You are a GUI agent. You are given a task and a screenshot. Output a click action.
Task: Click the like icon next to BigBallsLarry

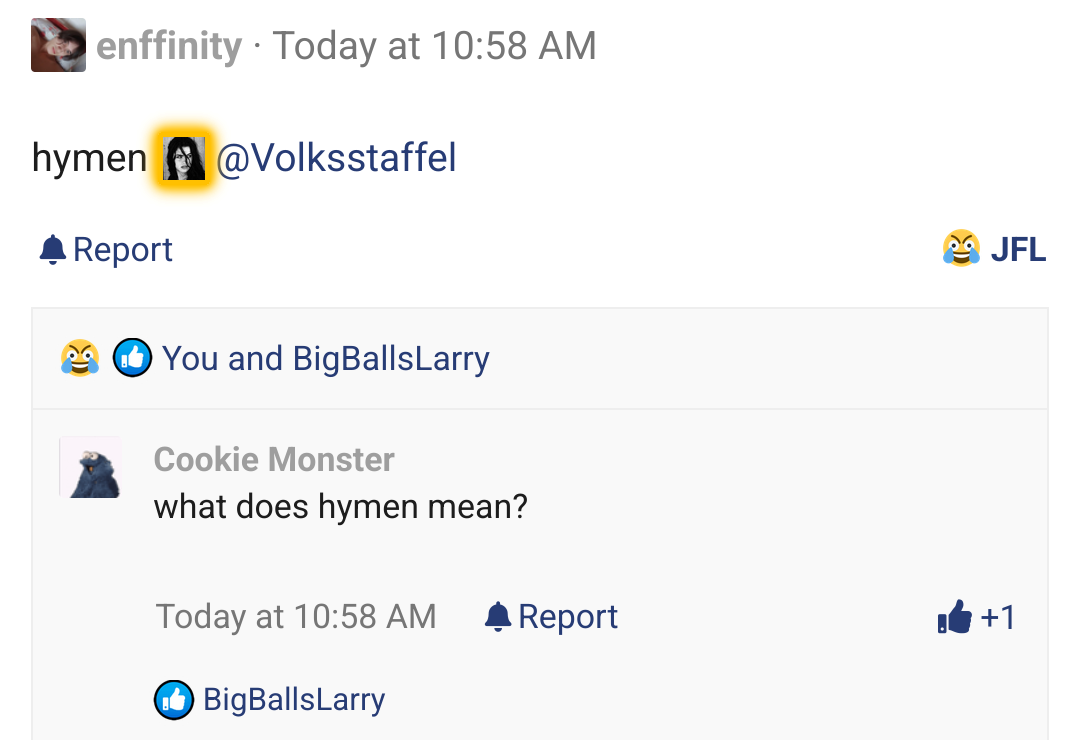174,699
